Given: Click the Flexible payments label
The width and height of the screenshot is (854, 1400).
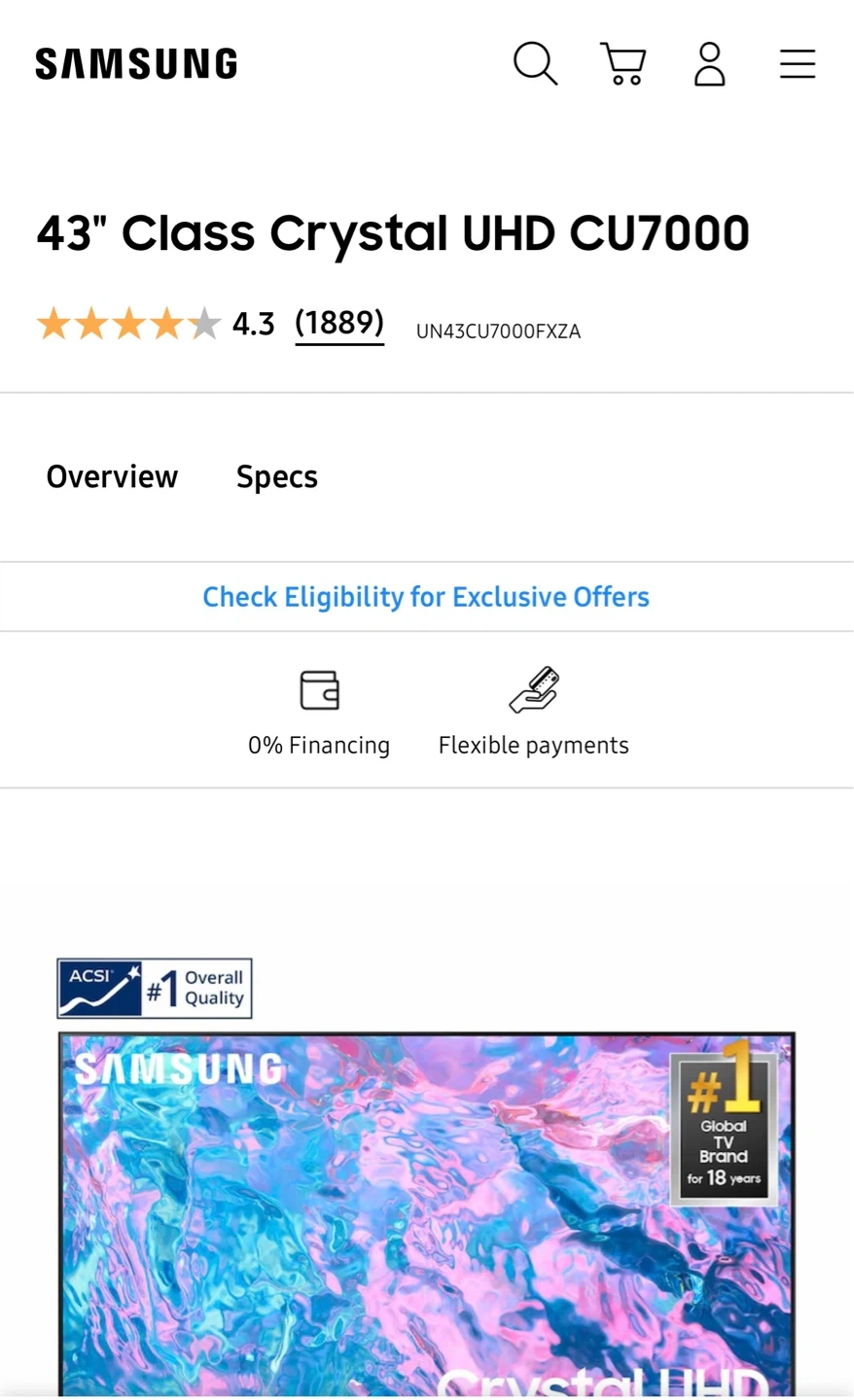Looking at the screenshot, I should (x=534, y=746).
